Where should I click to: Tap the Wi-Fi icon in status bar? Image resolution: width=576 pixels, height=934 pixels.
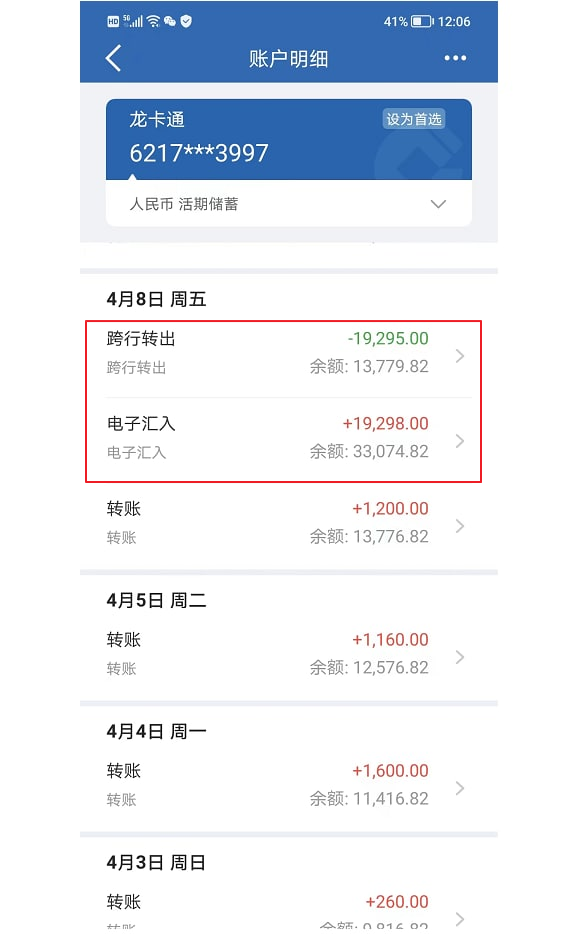(x=154, y=21)
